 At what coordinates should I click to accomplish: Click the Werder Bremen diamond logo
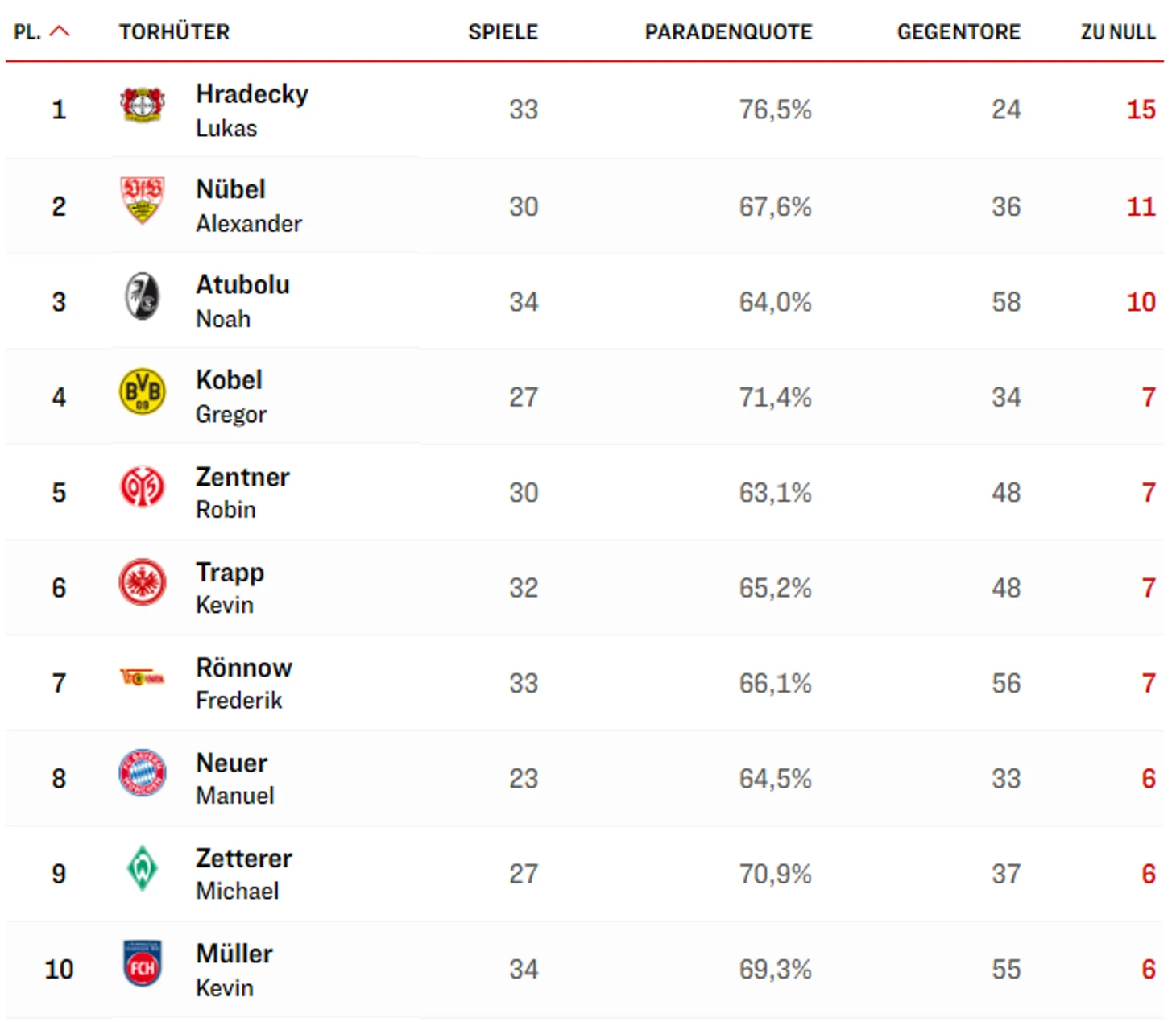[143, 868]
